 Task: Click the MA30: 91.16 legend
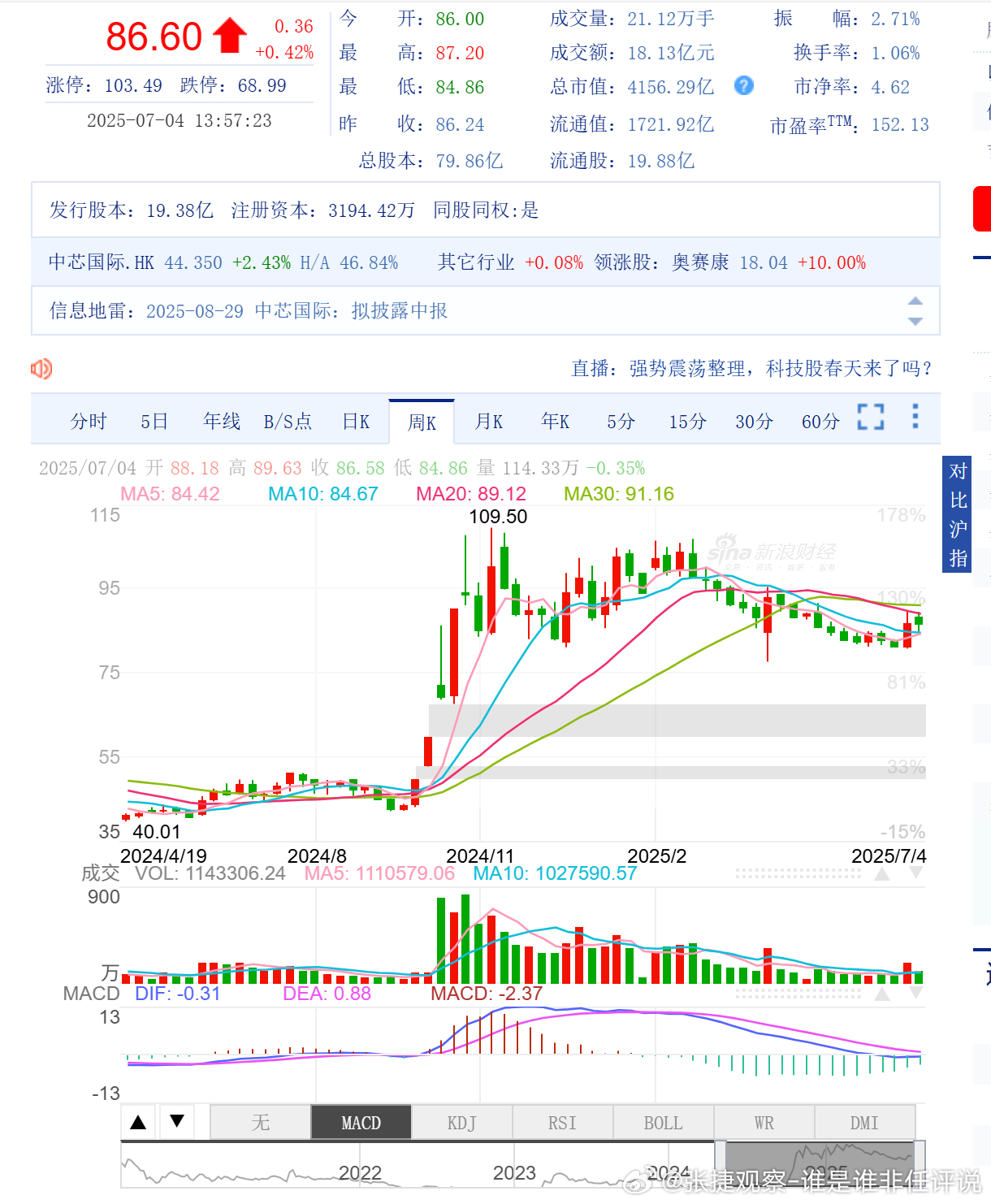click(x=619, y=494)
